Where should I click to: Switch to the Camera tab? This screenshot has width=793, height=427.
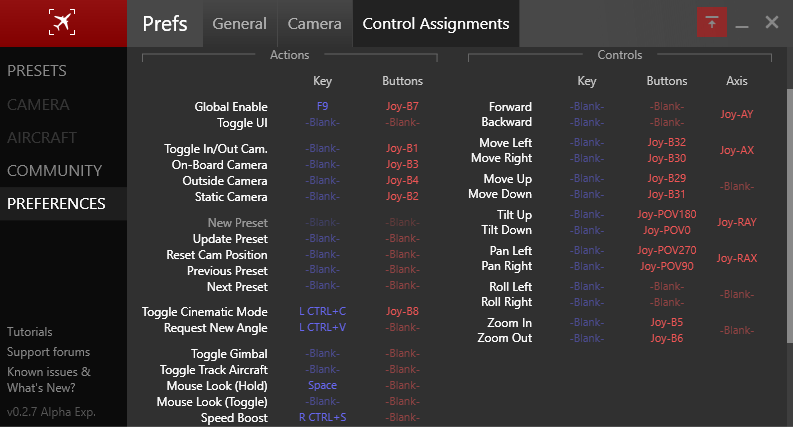pyautogui.click(x=315, y=24)
